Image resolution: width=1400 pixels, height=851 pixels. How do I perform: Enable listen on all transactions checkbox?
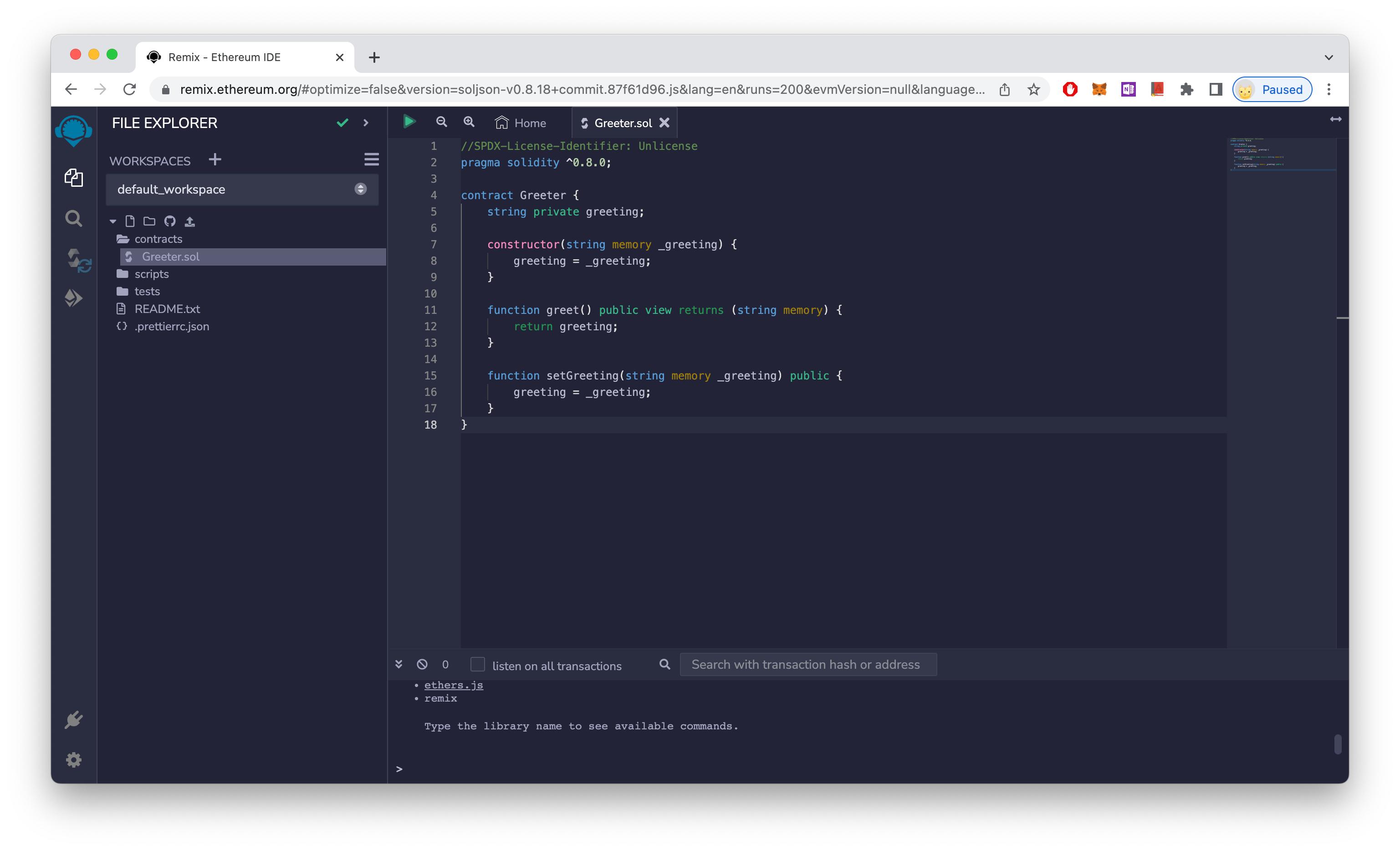(x=477, y=665)
